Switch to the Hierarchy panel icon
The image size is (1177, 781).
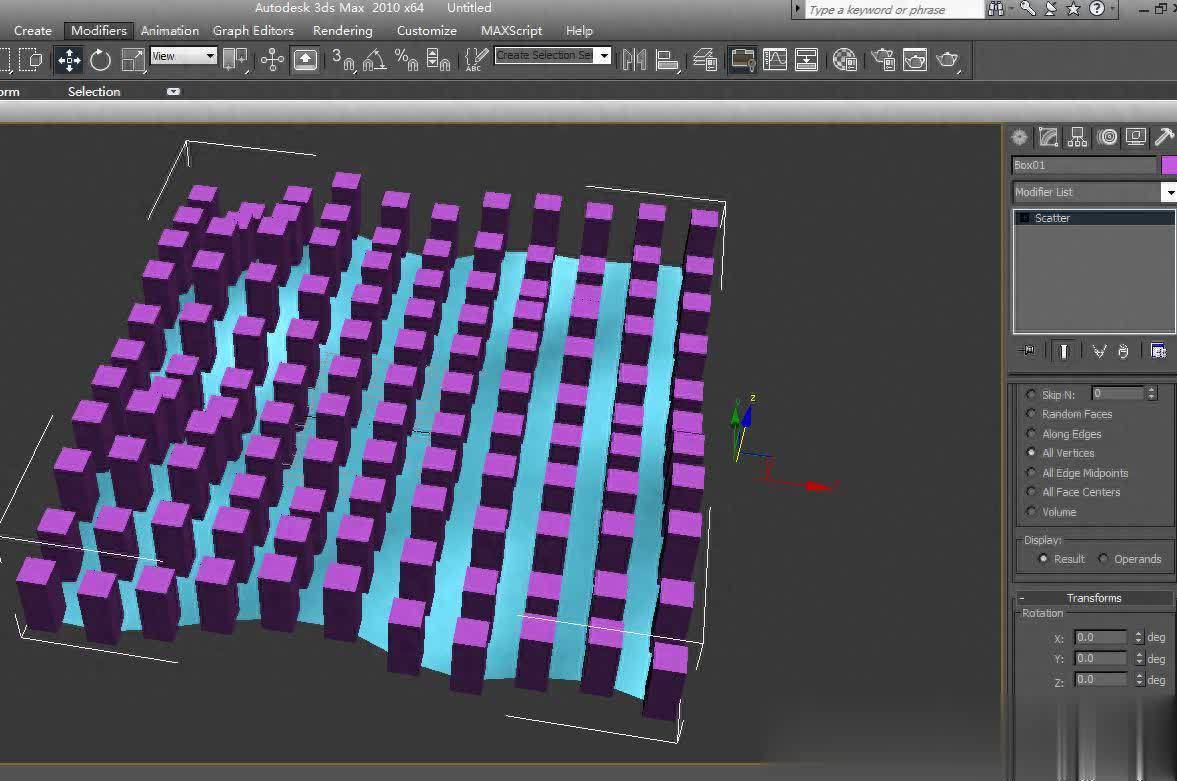(1077, 137)
